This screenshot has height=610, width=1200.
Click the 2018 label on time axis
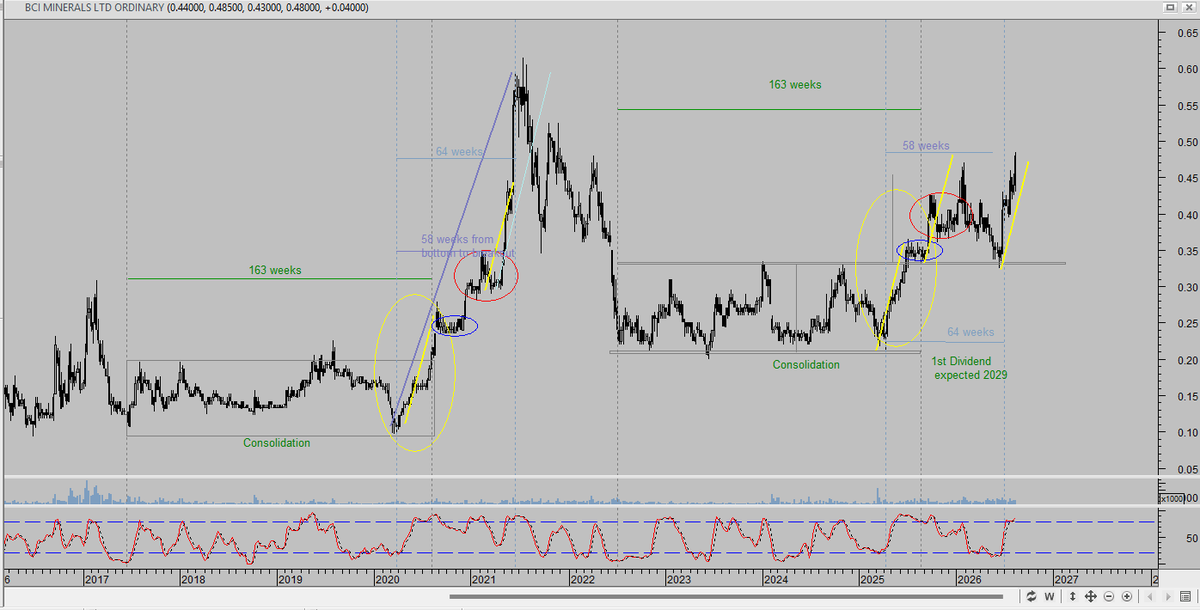click(x=193, y=579)
